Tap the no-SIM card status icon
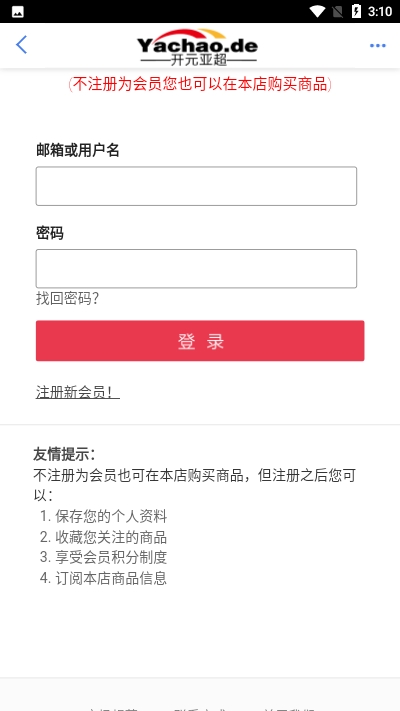Image resolution: width=400 pixels, height=711 pixels. 338,11
